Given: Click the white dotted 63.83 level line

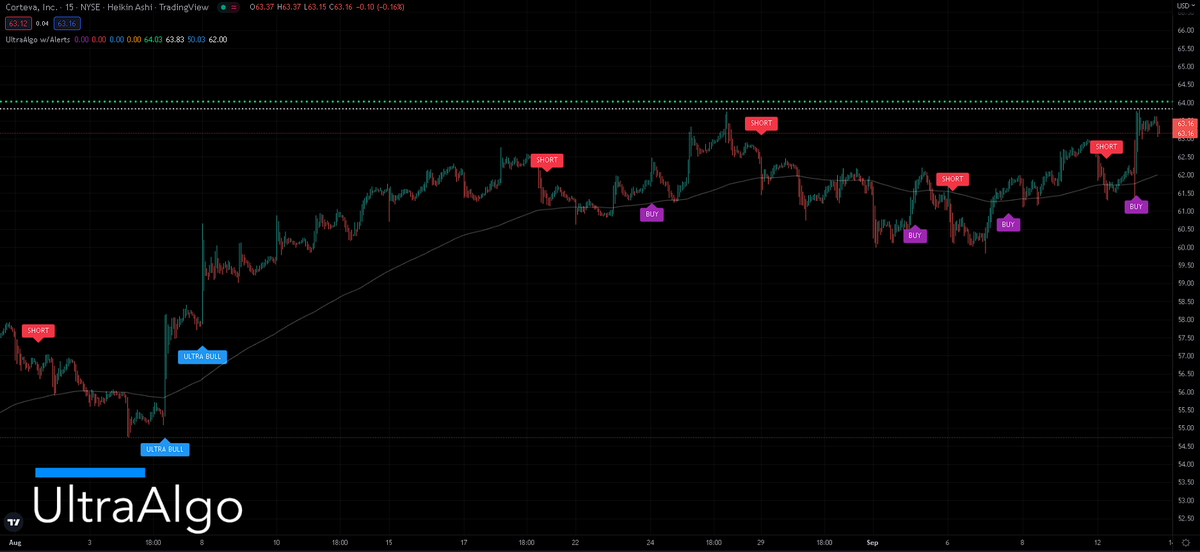Looking at the screenshot, I should pos(585,109).
